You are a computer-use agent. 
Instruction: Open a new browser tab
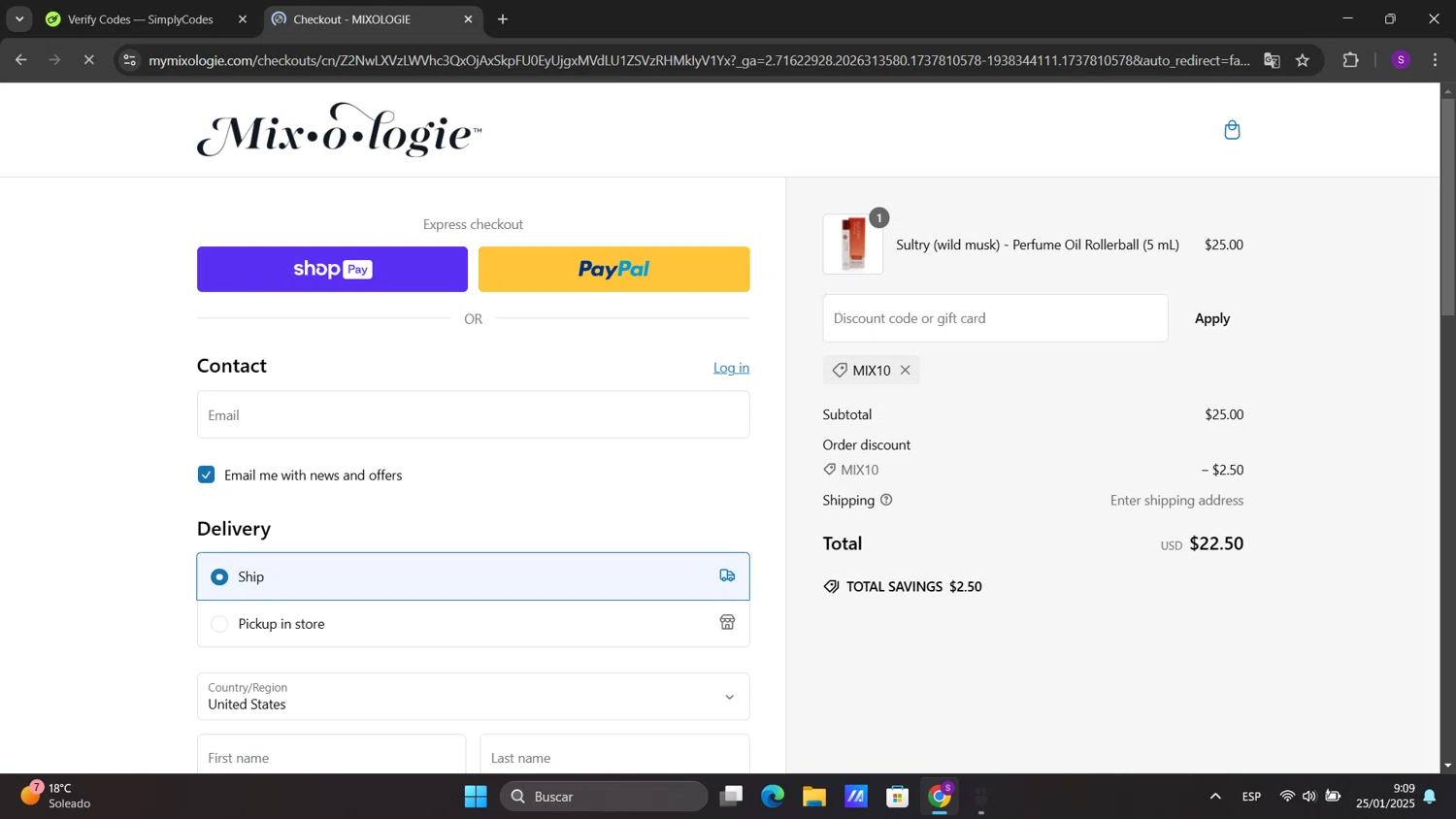click(x=503, y=19)
